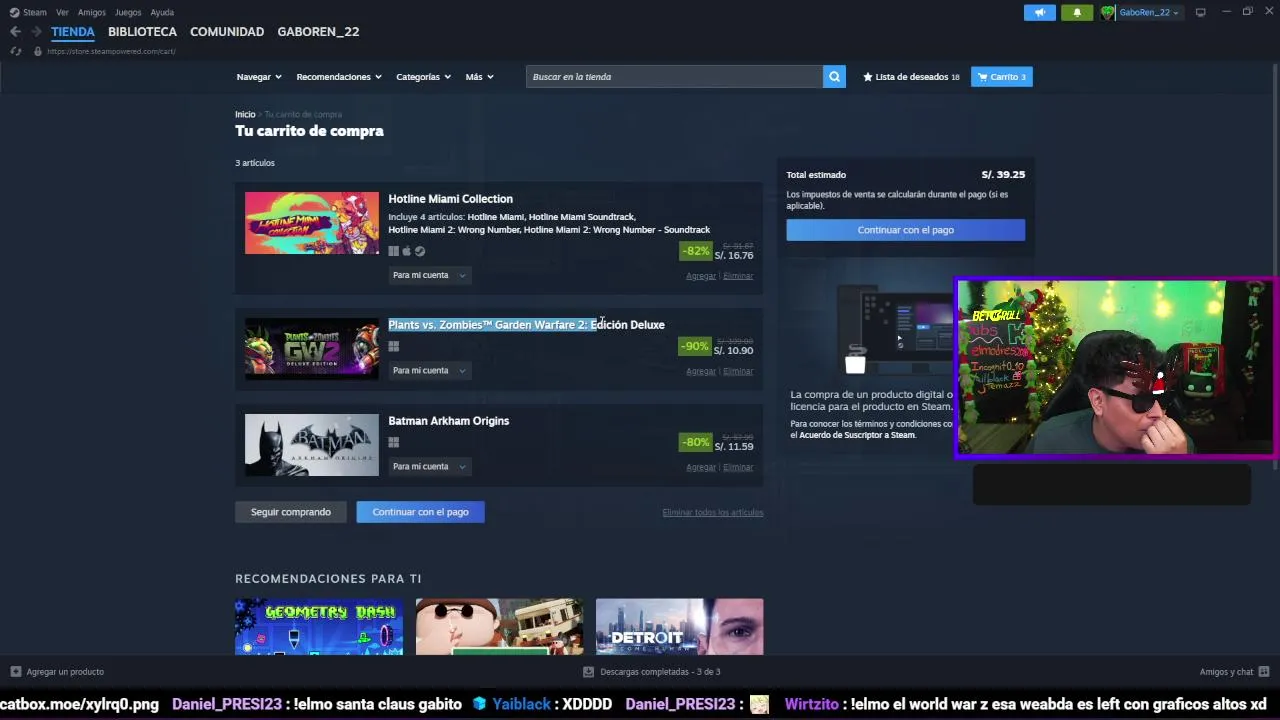Open the Carrito 3 button
Viewport: 1280px width, 720px height.
[1002, 77]
